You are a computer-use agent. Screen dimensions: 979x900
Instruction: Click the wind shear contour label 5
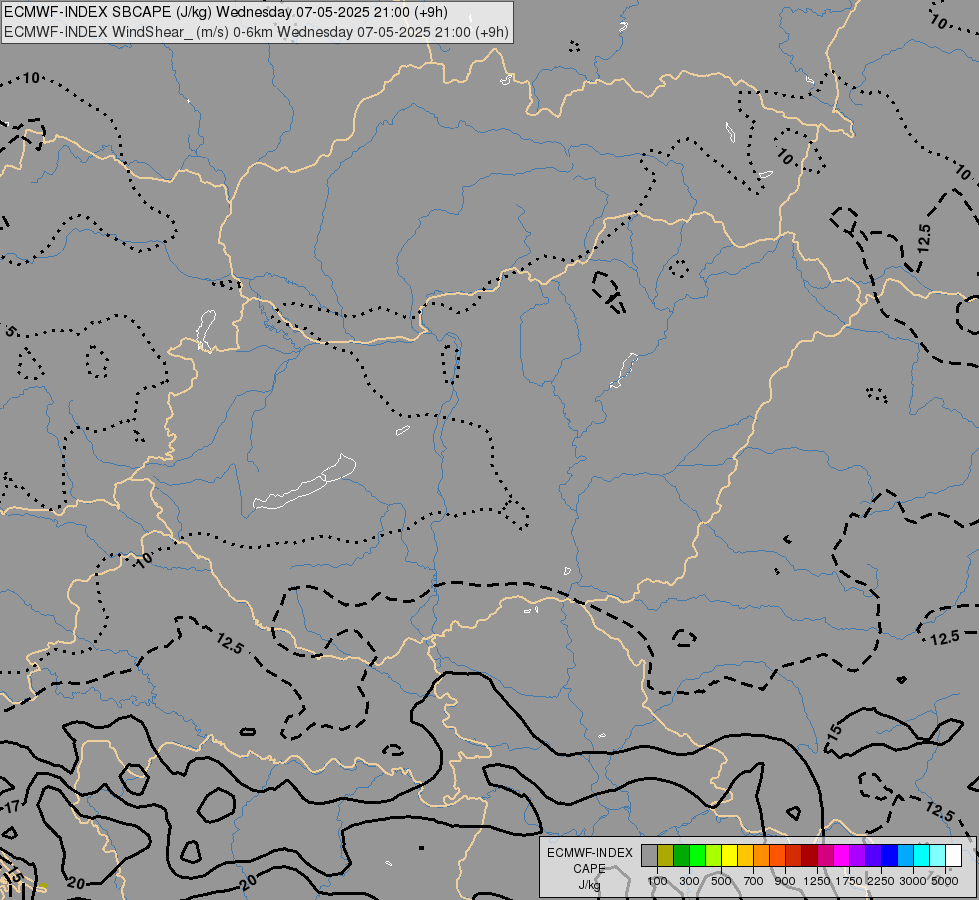[x=10, y=331]
